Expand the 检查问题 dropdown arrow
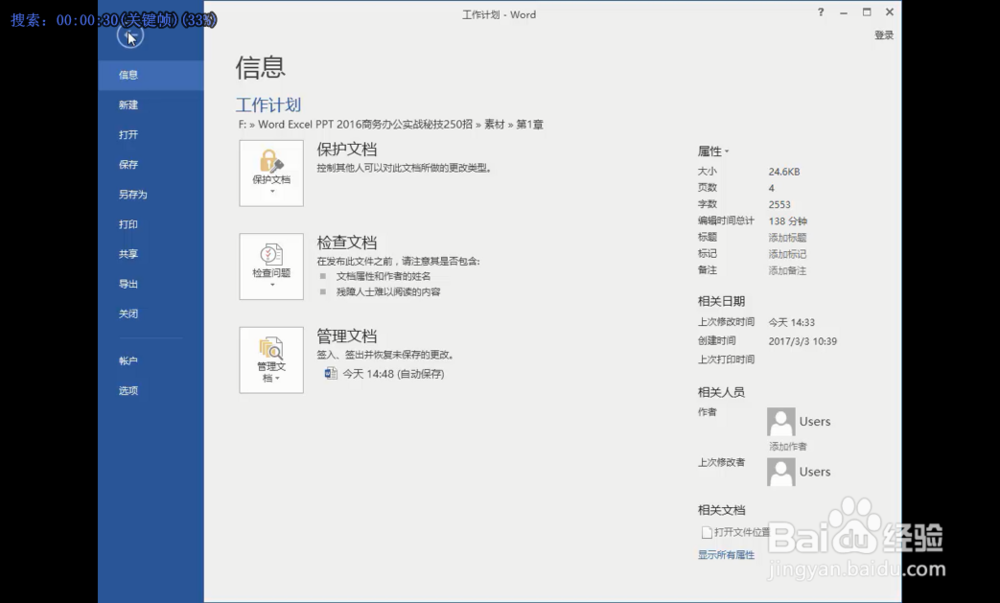The width and height of the screenshot is (1000, 603). pos(270,283)
